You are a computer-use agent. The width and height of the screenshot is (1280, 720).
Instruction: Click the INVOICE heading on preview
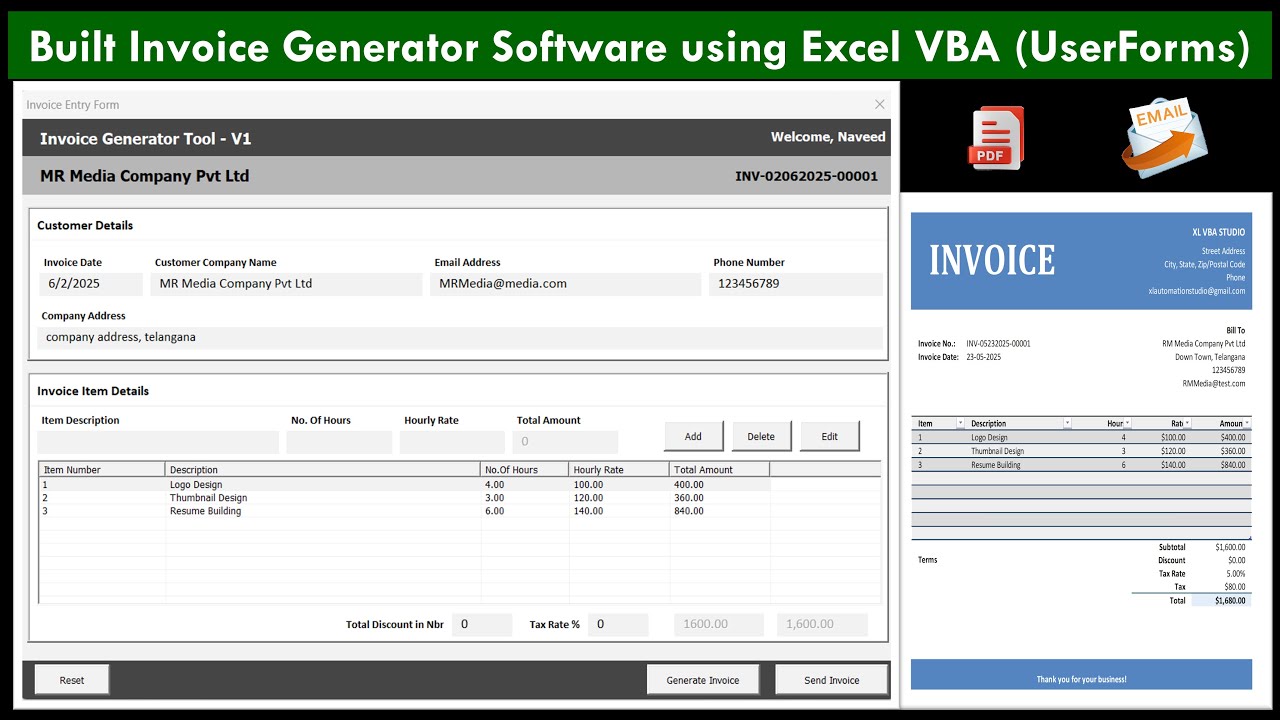point(992,261)
